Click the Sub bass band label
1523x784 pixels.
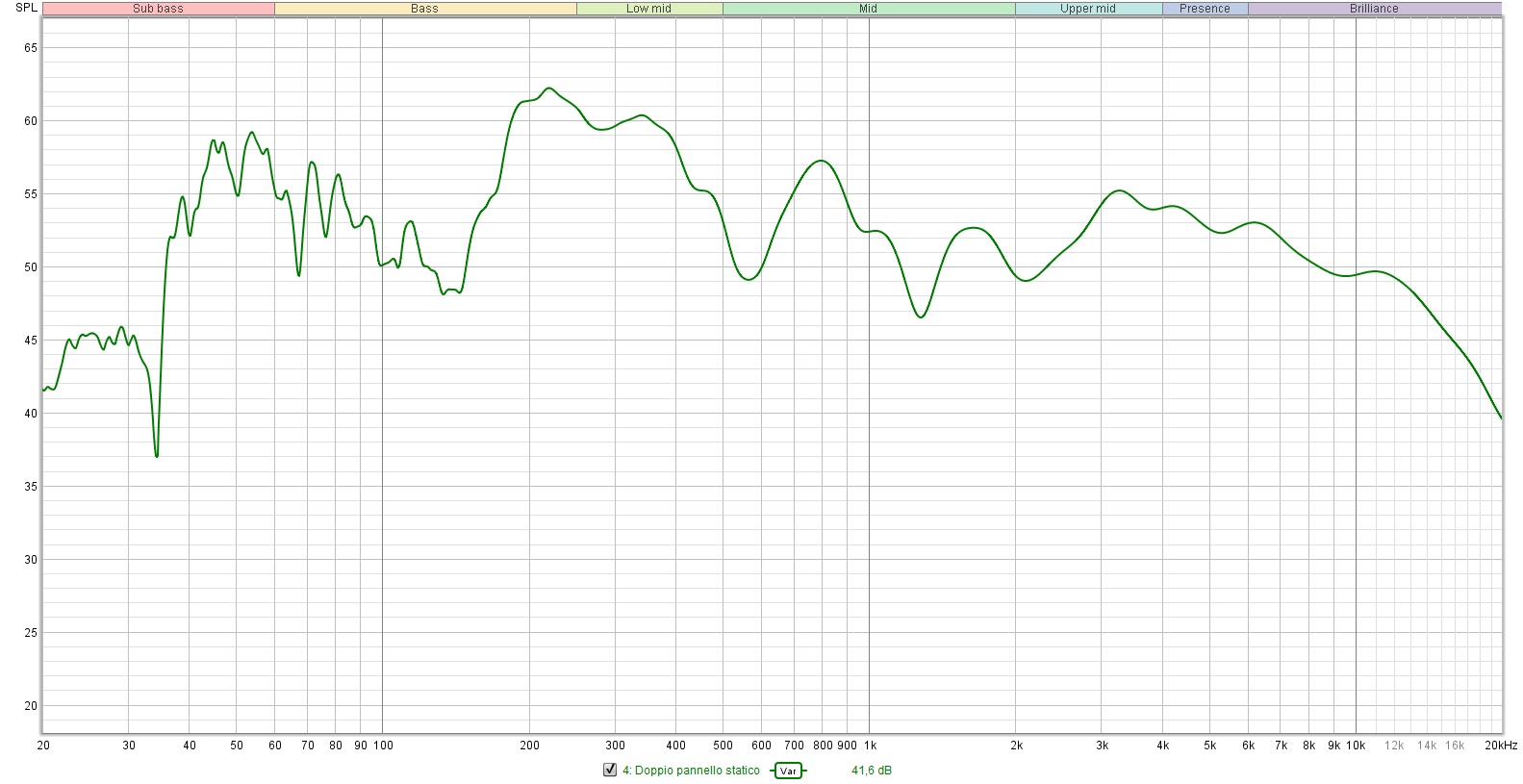(158, 9)
